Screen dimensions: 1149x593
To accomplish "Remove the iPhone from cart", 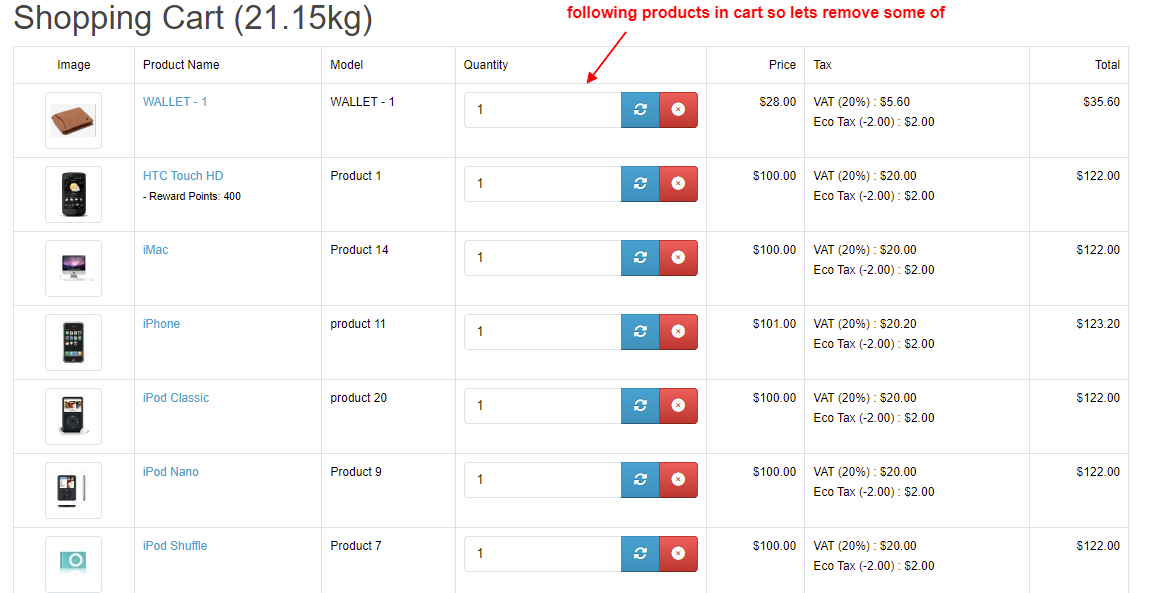I will click(678, 332).
